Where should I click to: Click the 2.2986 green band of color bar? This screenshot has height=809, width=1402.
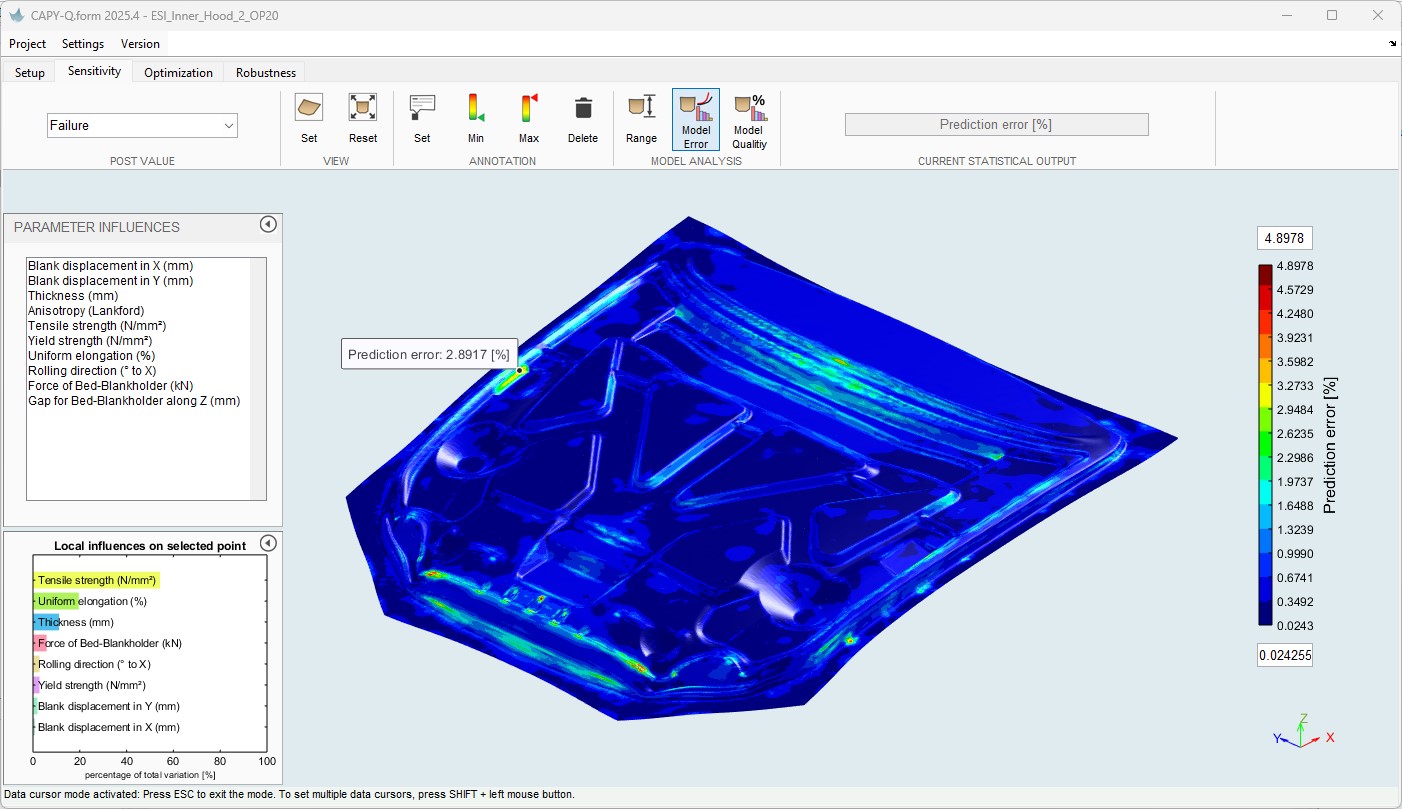pos(1265,457)
